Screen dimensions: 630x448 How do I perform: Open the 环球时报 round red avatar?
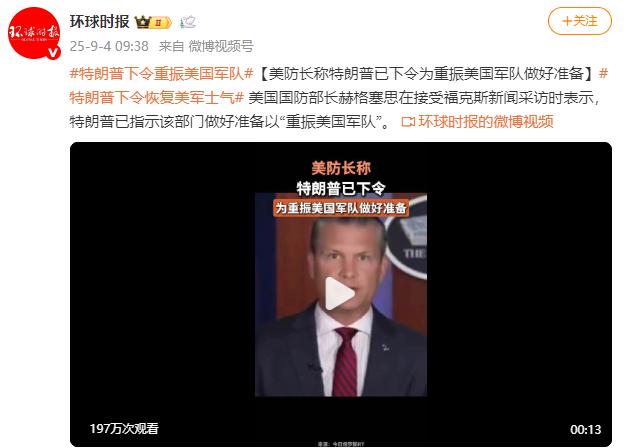34,33
